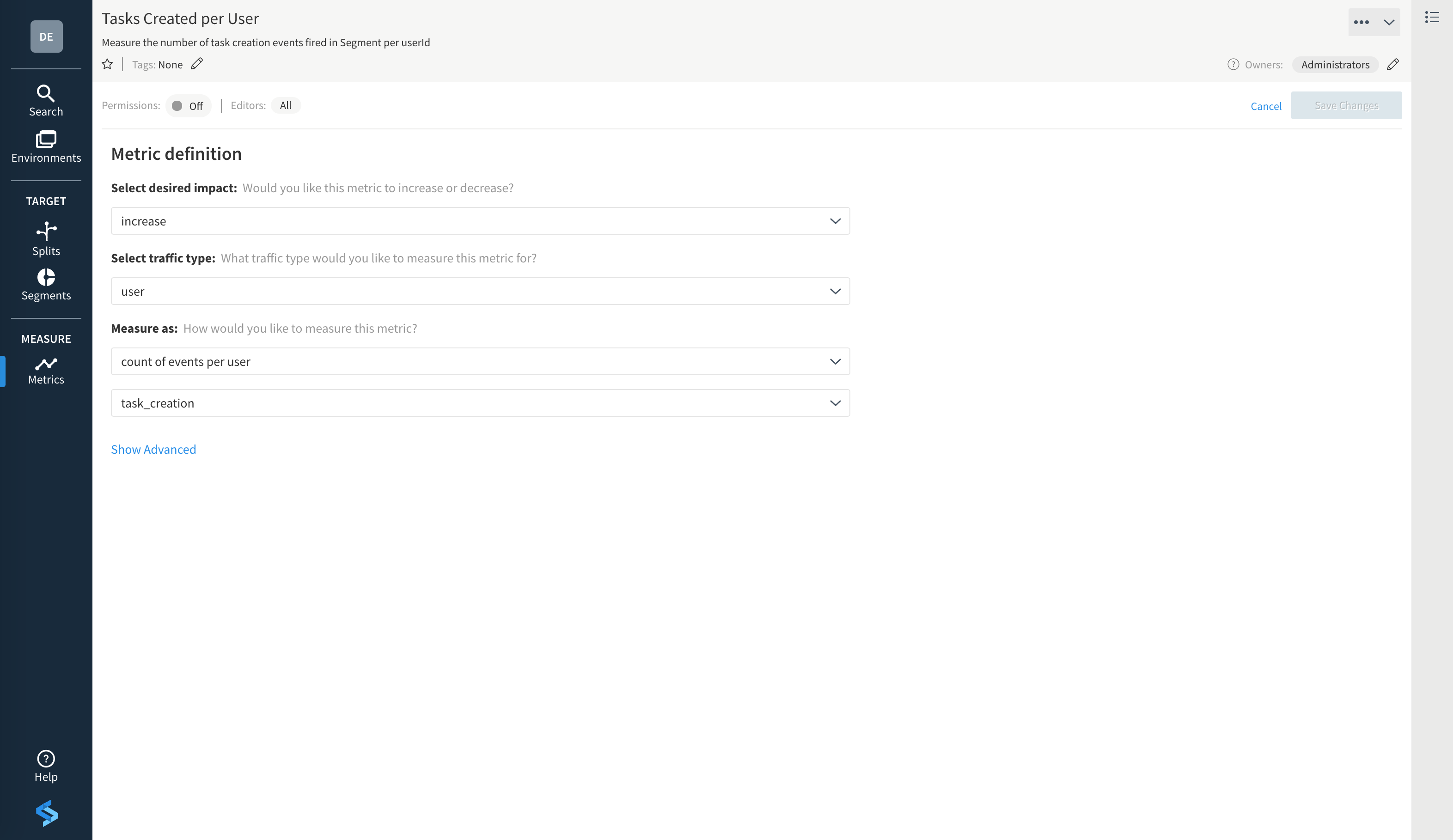
Task: Open the Splits section
Action: (x=46, y=239)
